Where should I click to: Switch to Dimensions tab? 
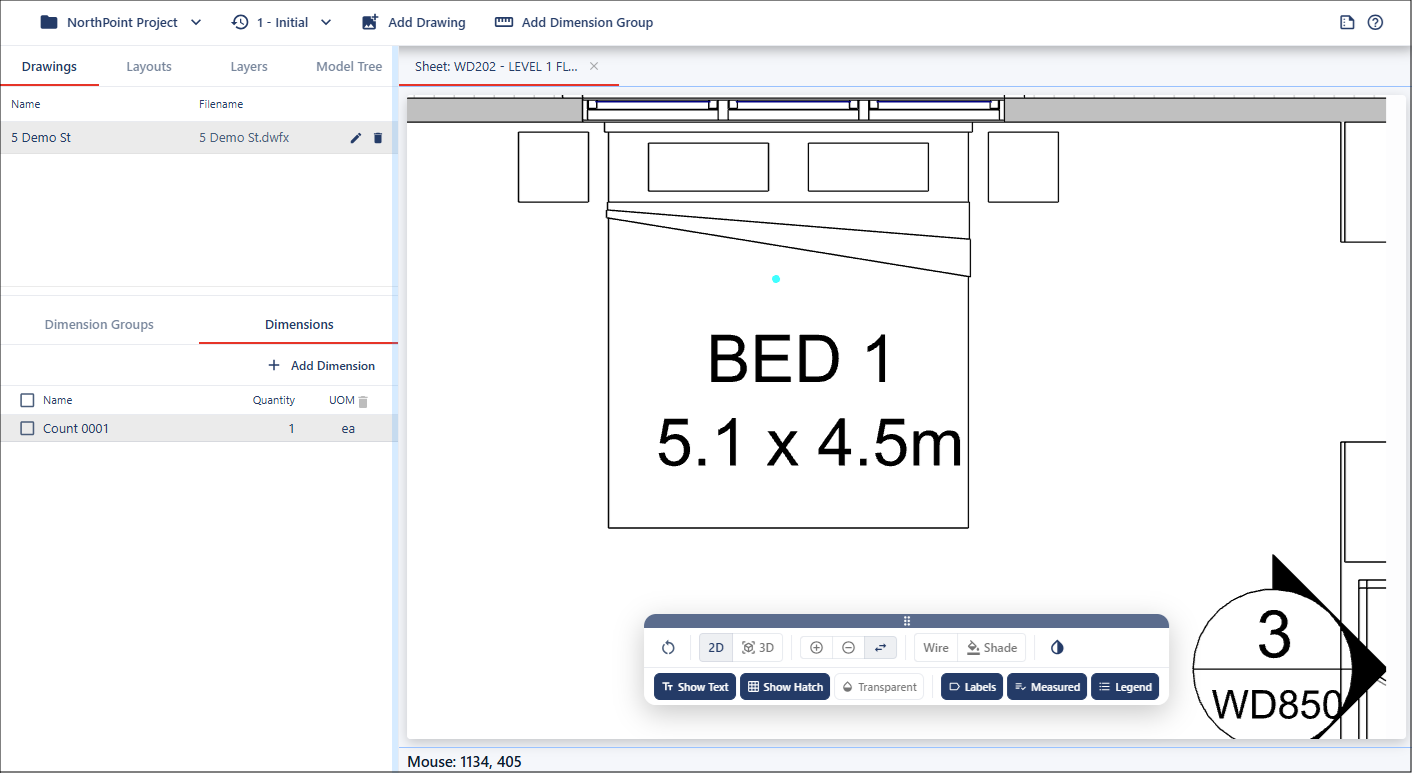pos(299,325)
